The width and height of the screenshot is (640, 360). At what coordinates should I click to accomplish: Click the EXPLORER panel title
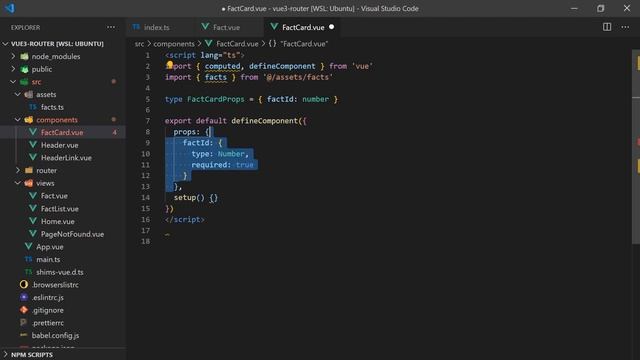tap(25, 27)
